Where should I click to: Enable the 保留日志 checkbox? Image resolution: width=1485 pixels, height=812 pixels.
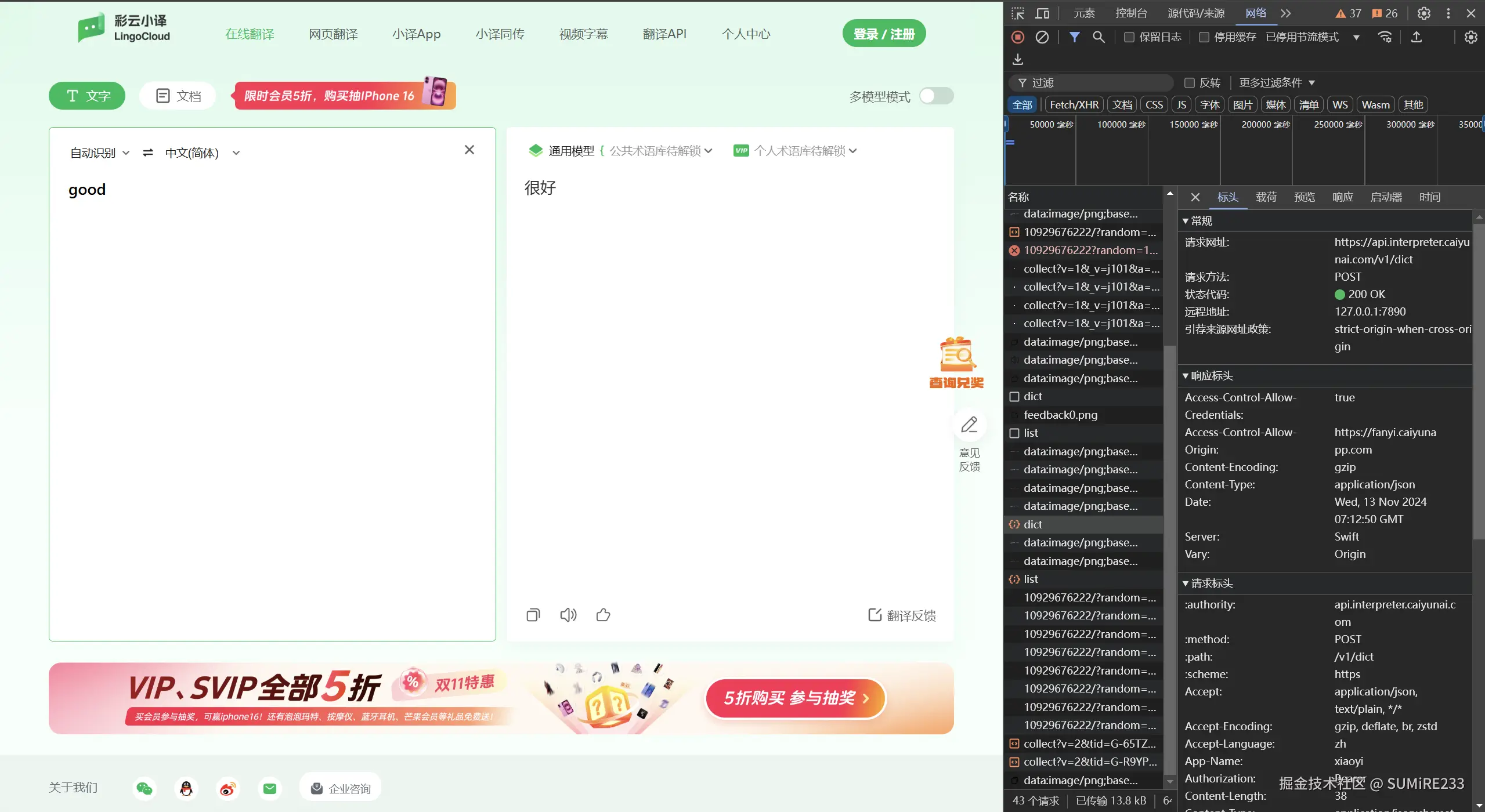pos(1129,37)
